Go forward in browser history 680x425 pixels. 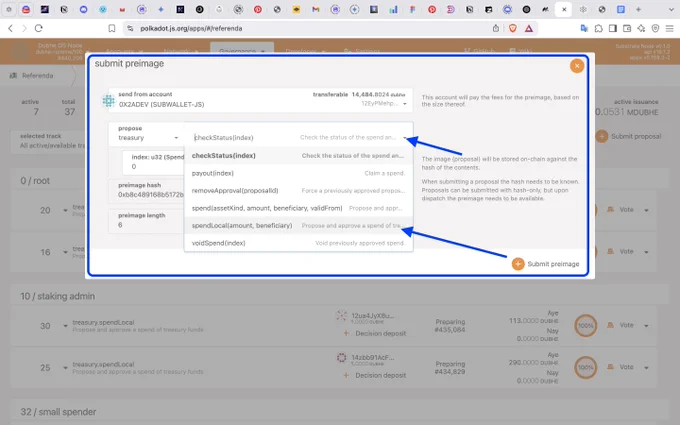pos(24,28)
